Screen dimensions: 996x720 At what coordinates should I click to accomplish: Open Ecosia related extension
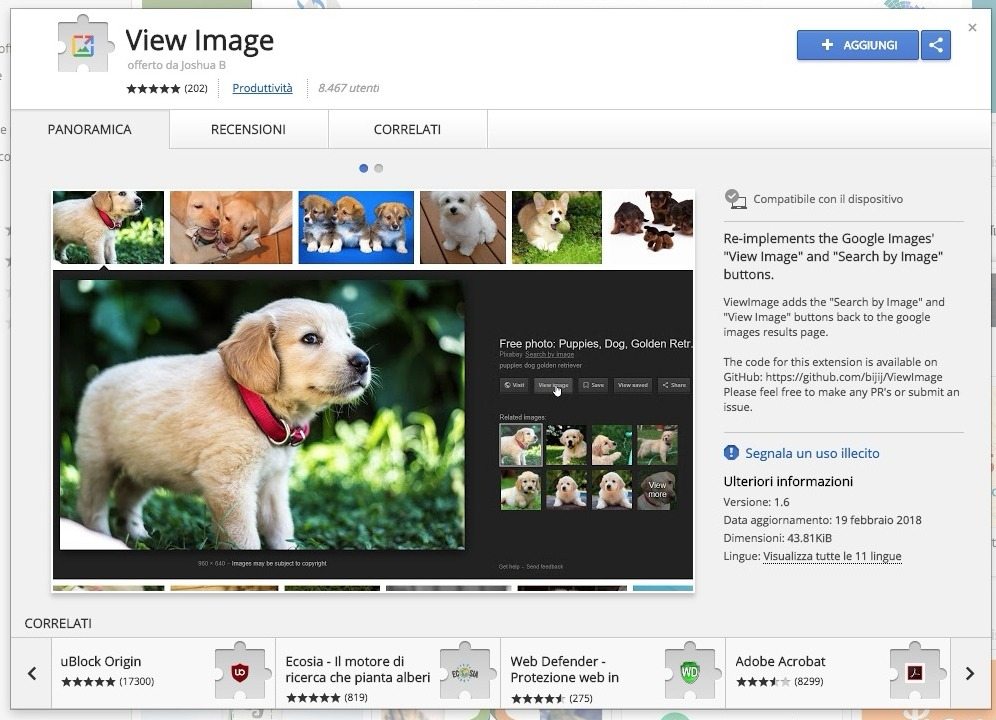(388, 673)
